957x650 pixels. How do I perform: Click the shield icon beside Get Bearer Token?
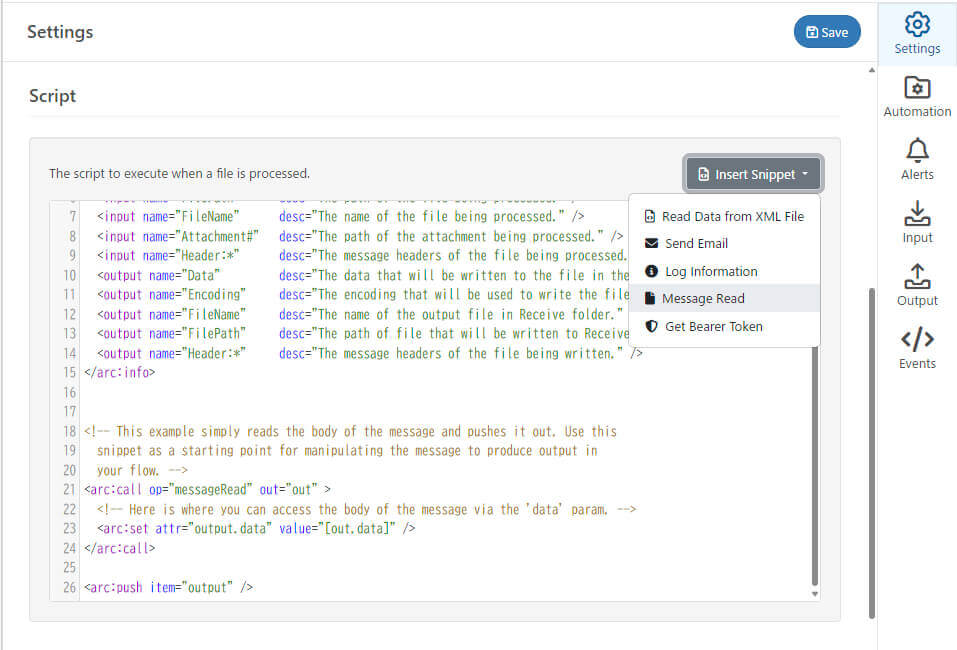coord(651,326)
